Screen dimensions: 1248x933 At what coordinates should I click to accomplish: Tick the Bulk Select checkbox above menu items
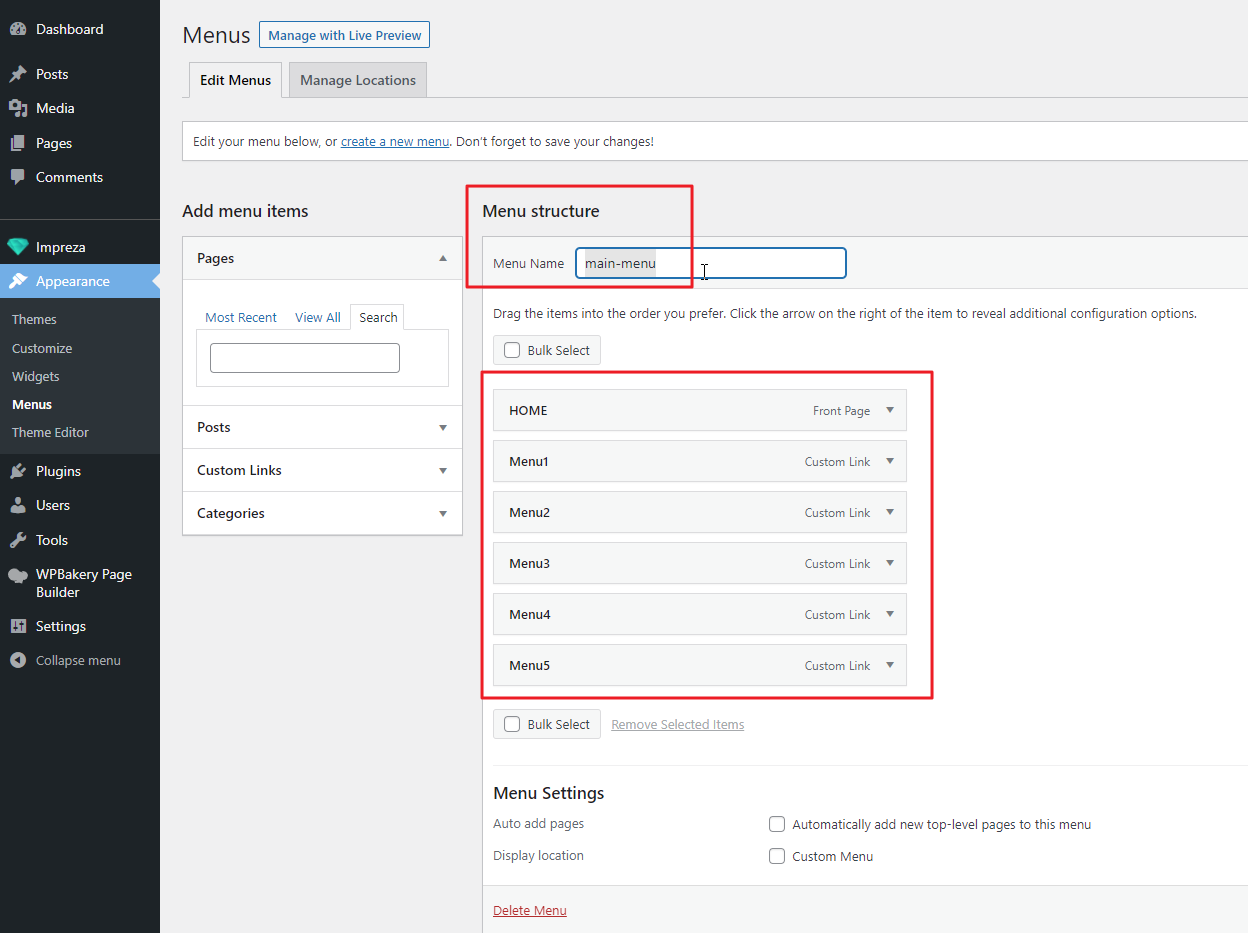(512, 350)
